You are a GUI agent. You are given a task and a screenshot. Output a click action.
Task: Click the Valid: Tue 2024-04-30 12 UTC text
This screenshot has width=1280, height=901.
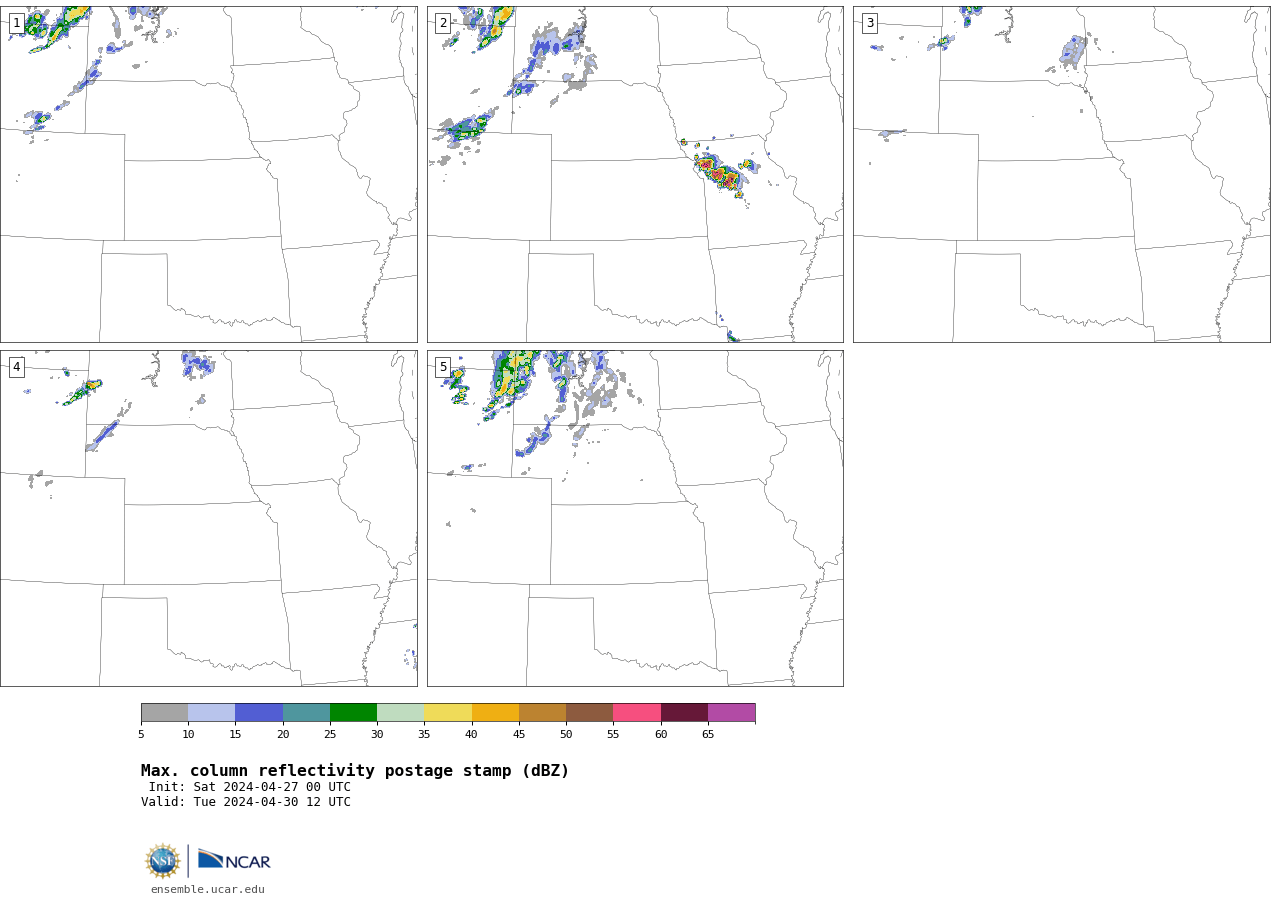(246, 802)
